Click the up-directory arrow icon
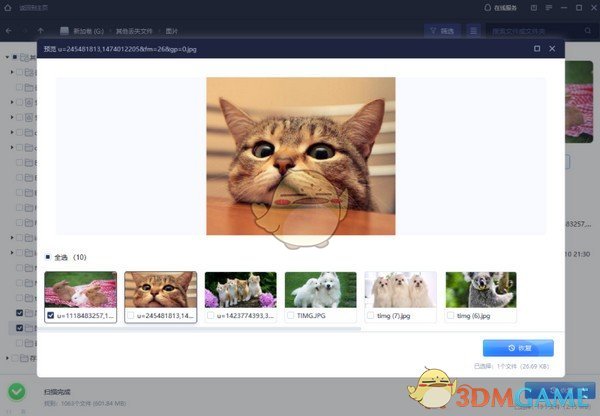Image resolution: width=600 pixels, height=416 pixels. (x=41, y=31)
